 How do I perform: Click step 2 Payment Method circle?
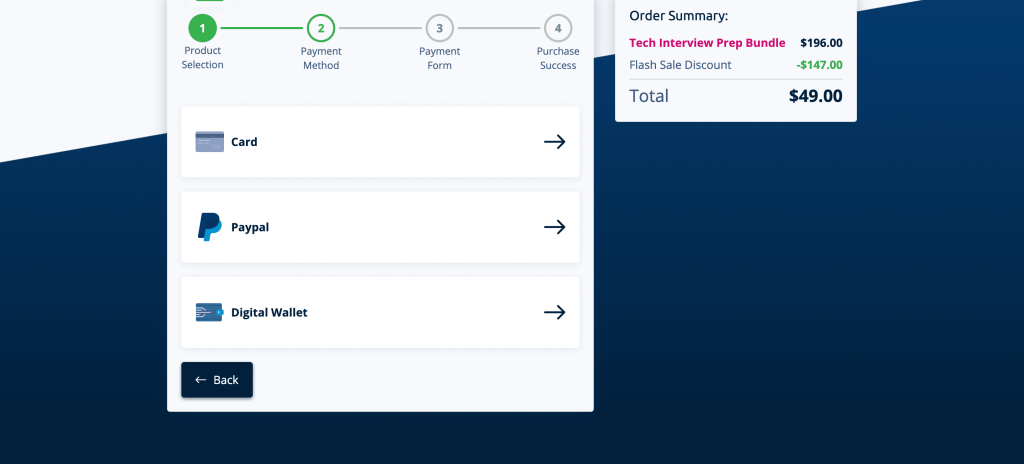321,28
